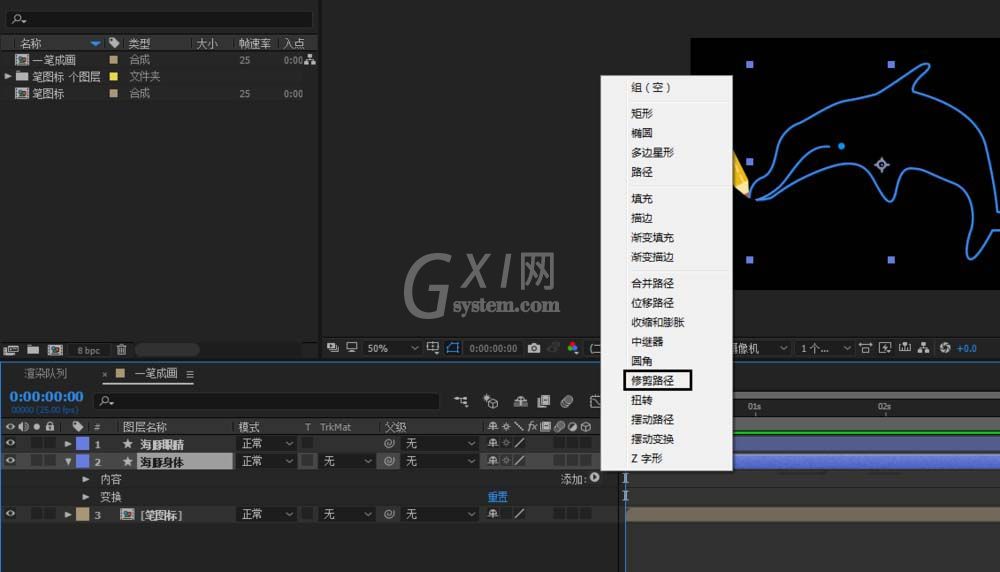Image resolution: width=1000 pixels, height=572 pixels.
Task: Toggle continuous rasterize switch for 海豚身体
Action: pyautogui.click(x=506, y=460)
